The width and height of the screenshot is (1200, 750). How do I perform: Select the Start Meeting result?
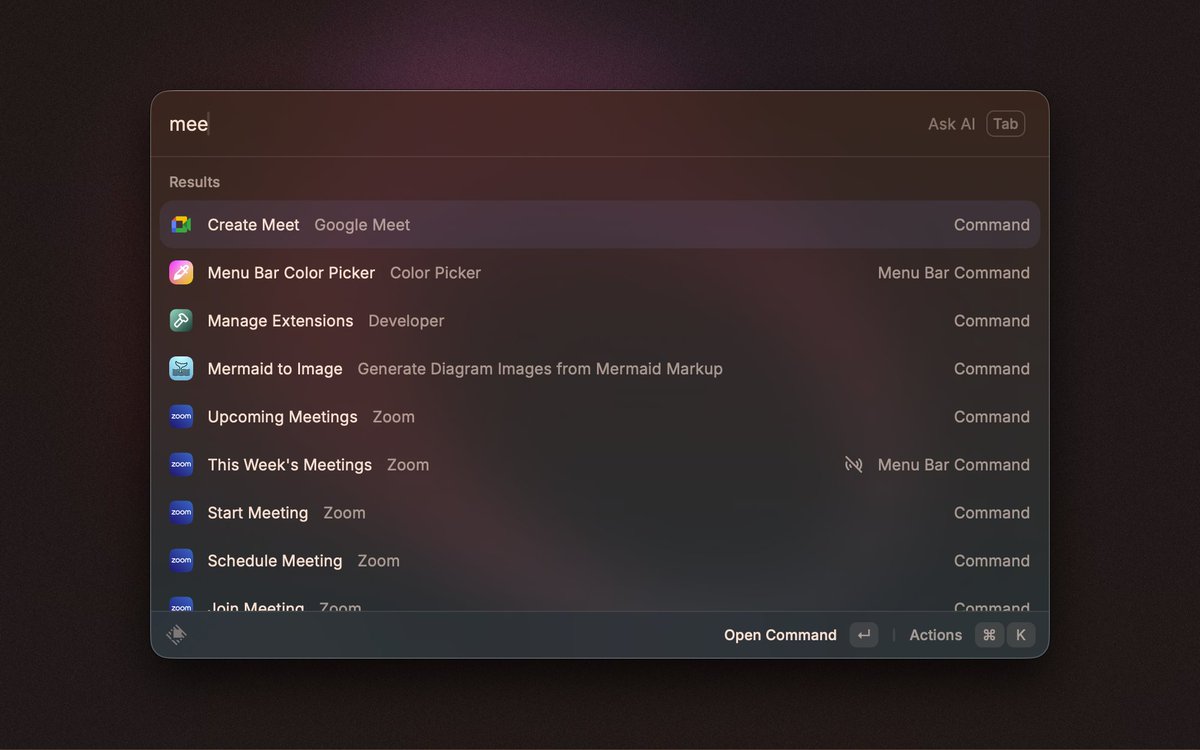pyautogui.click(x=600, y=513)
